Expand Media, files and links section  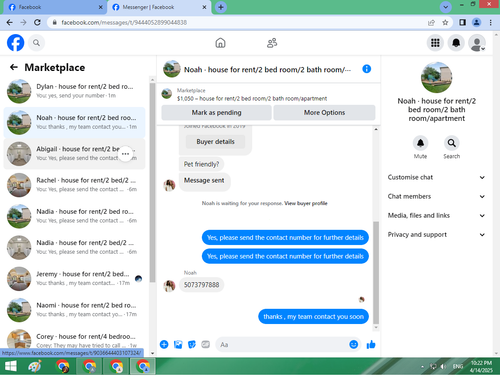436,215
